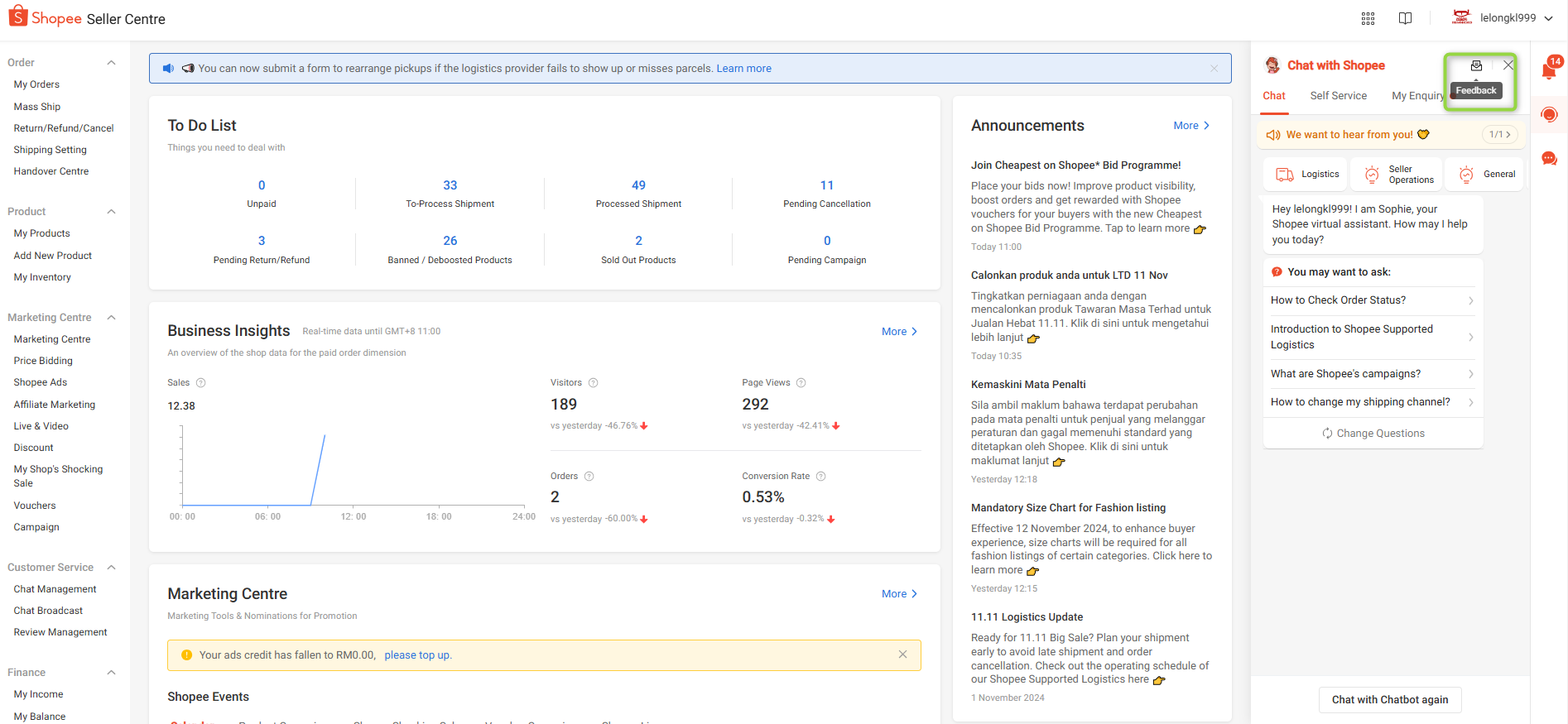1568x724 pixels.
Task: Switch to the Self Service tab
Action: (x=1338, y=96)
